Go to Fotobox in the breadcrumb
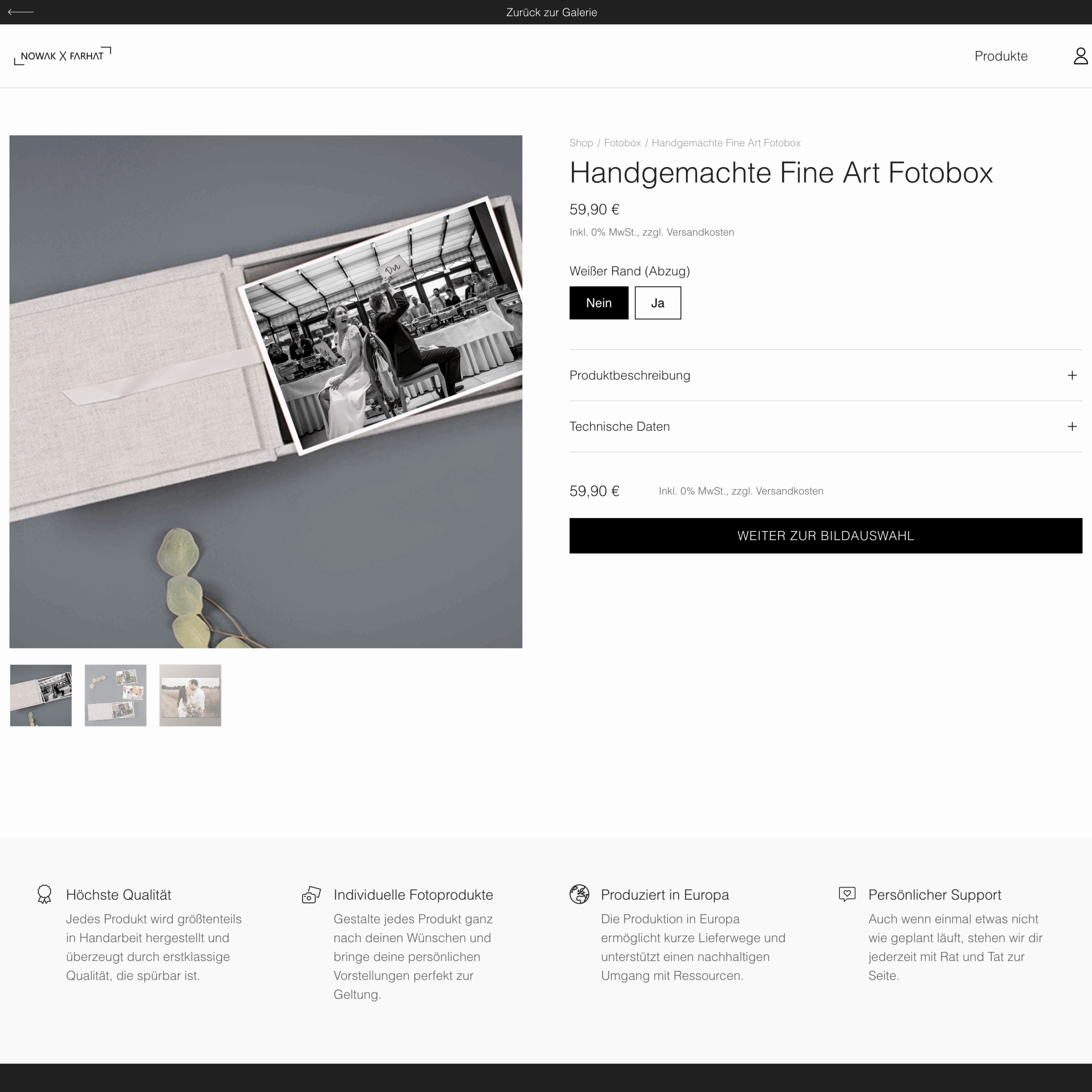Viewport: 1092px width, 1092px height. (622, 143)
